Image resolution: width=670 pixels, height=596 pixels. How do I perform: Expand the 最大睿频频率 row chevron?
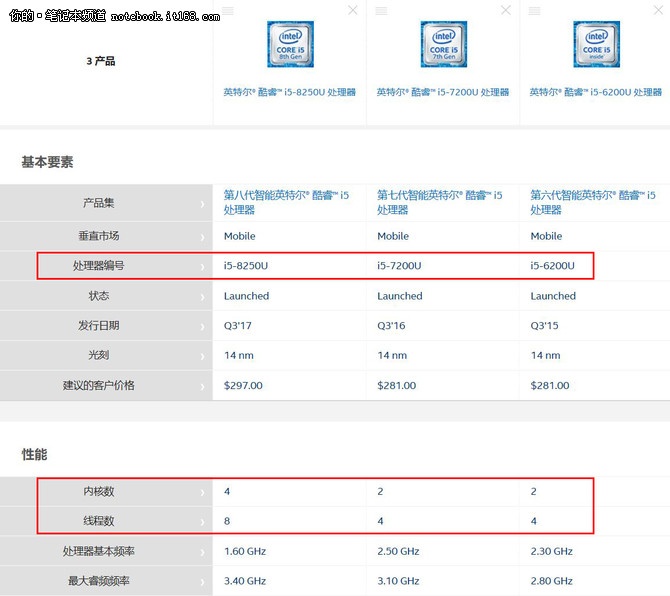click(203, 582)
